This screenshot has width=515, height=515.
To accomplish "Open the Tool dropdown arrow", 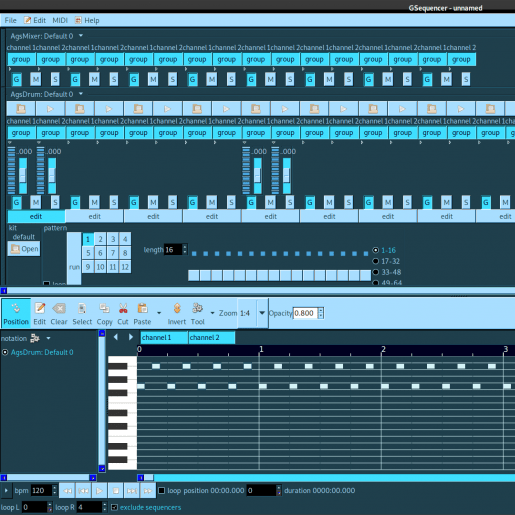I will click(x=212, y=313).
